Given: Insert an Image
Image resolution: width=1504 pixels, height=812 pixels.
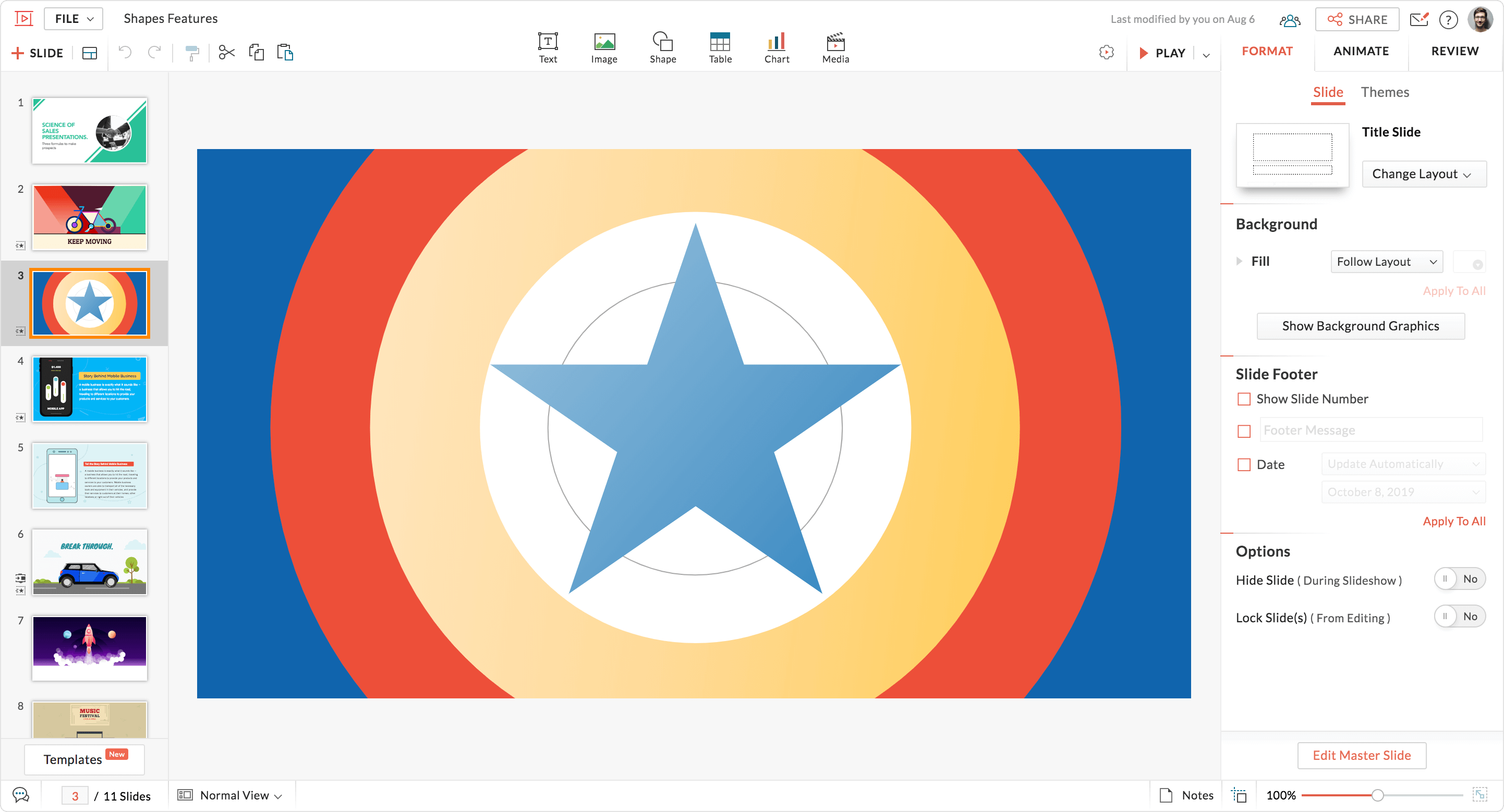Looking at the screenshot, I should pyautogui.click(x=604, y=48).
